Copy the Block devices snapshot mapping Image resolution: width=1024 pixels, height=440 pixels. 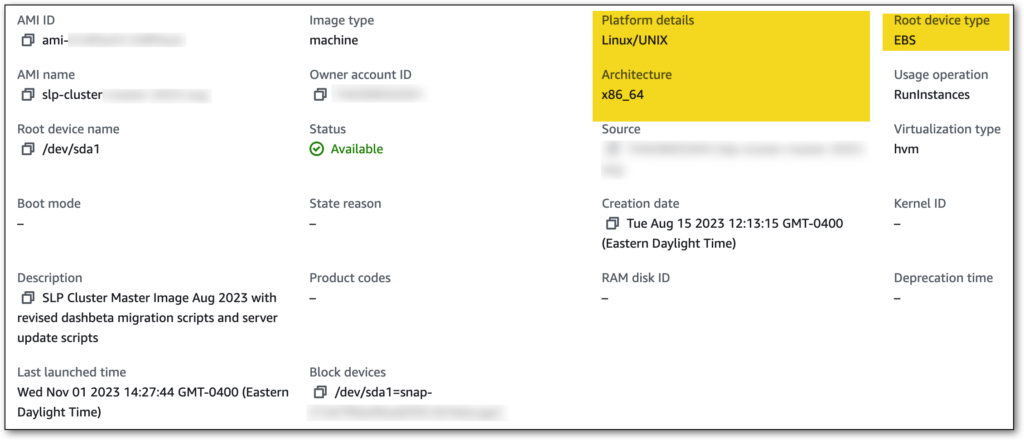319,392
